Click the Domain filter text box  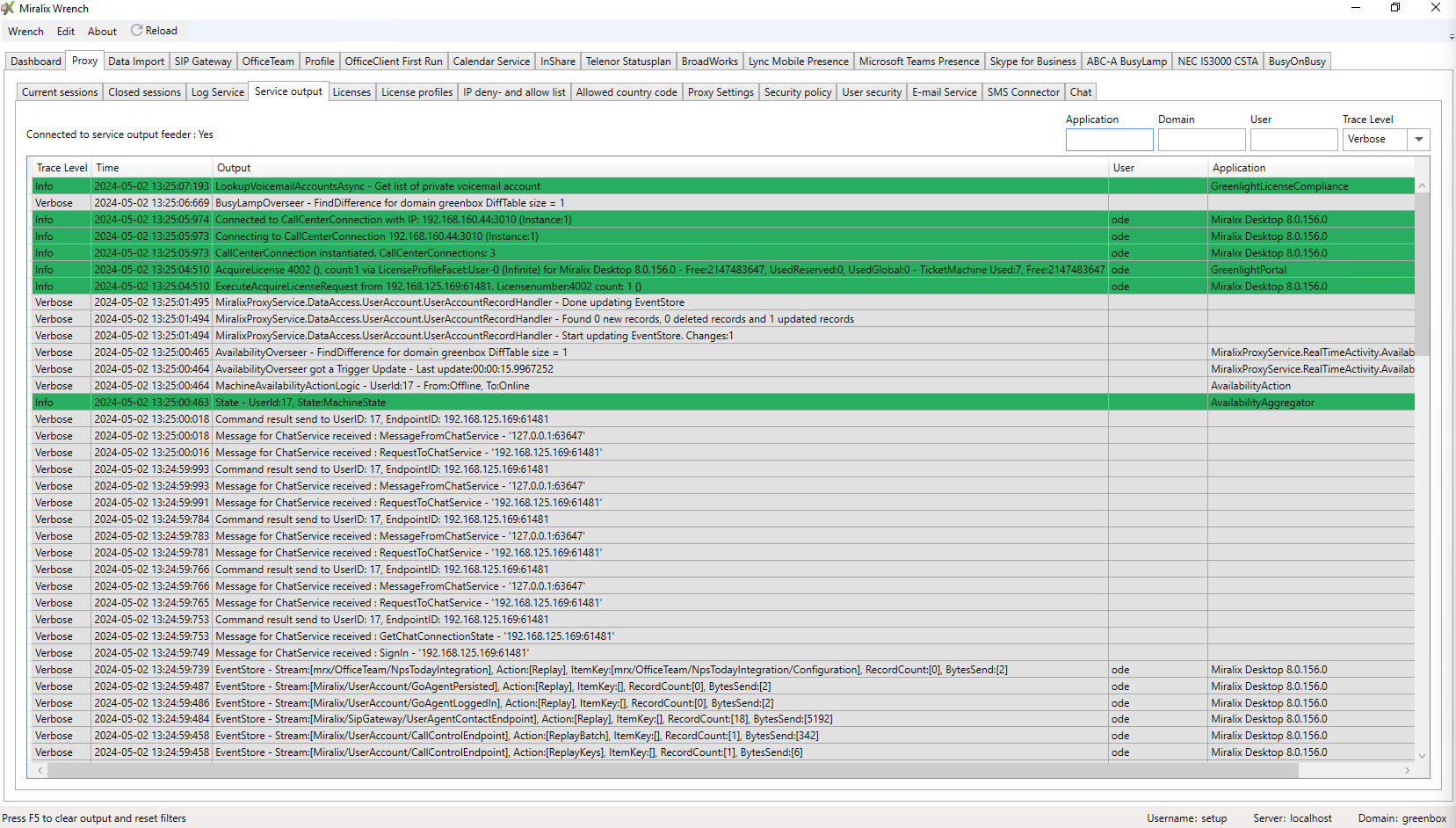tap(1202, 140)
